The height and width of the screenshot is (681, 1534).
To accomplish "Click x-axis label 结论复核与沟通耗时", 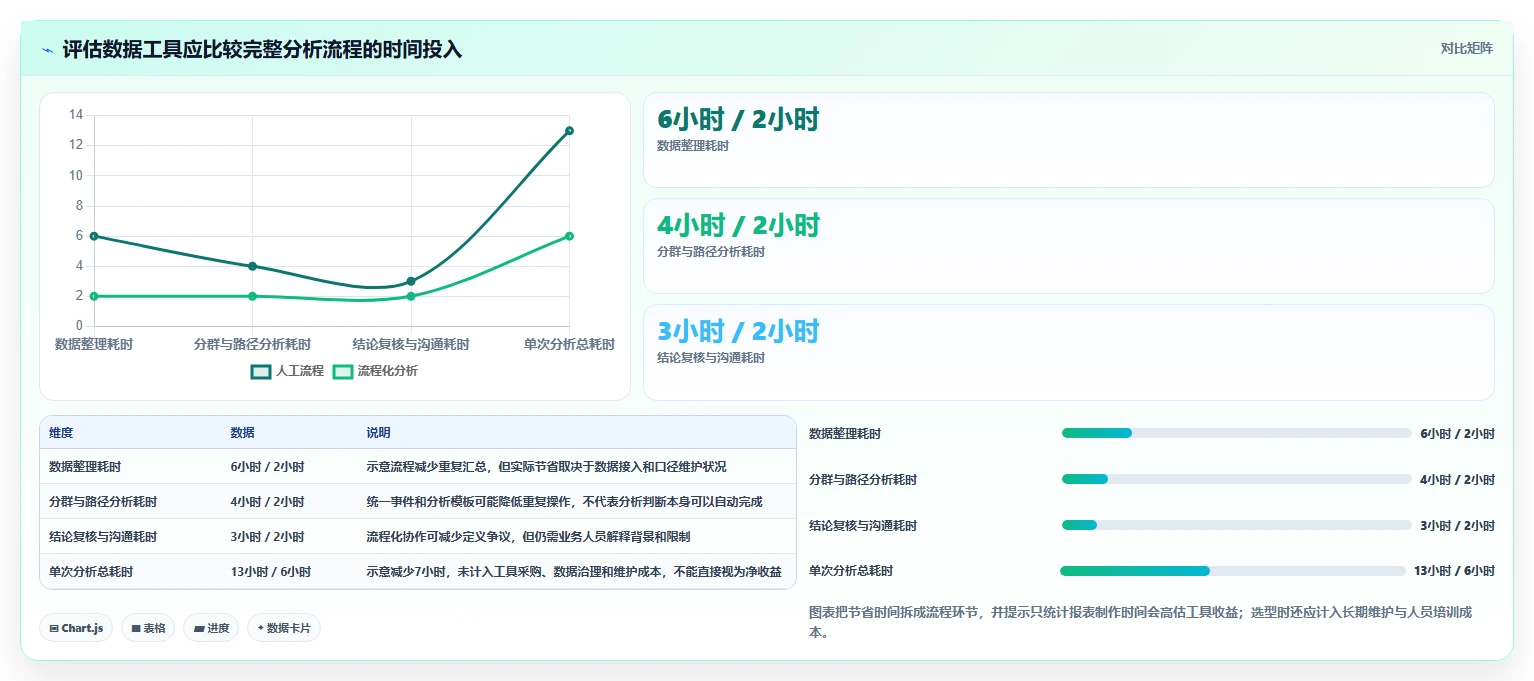I will tap(411, 344).
